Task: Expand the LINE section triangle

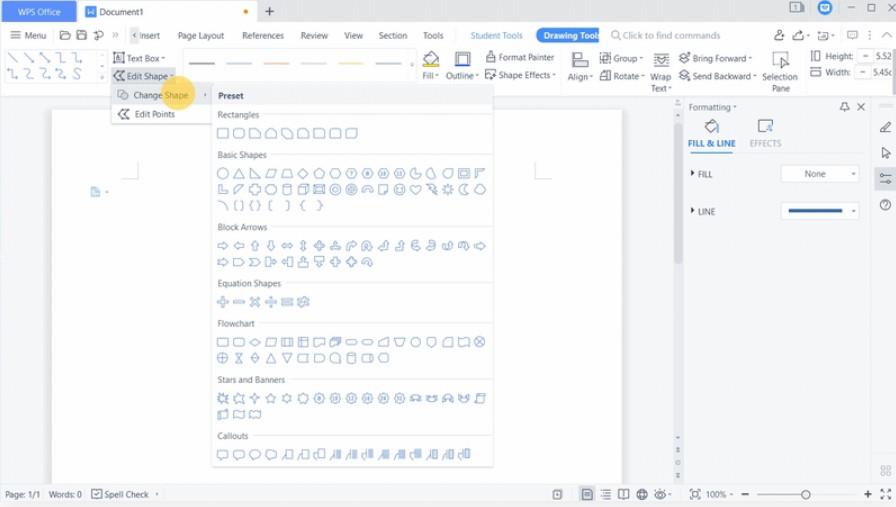Action: pos(692,211)
